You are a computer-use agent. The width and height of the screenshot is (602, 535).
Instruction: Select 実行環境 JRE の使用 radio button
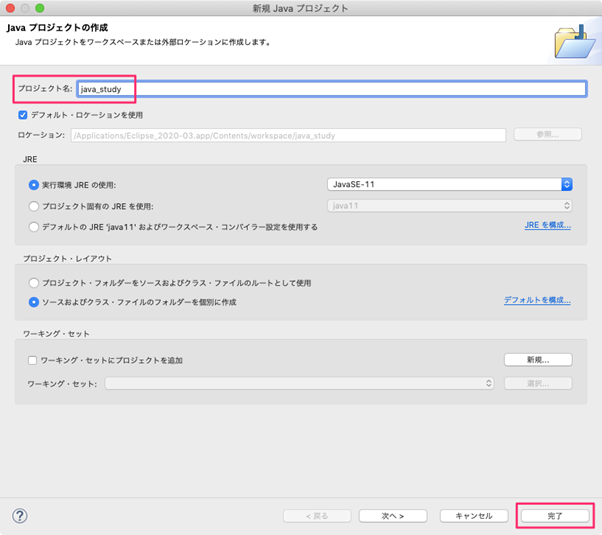tap(34, 185)
